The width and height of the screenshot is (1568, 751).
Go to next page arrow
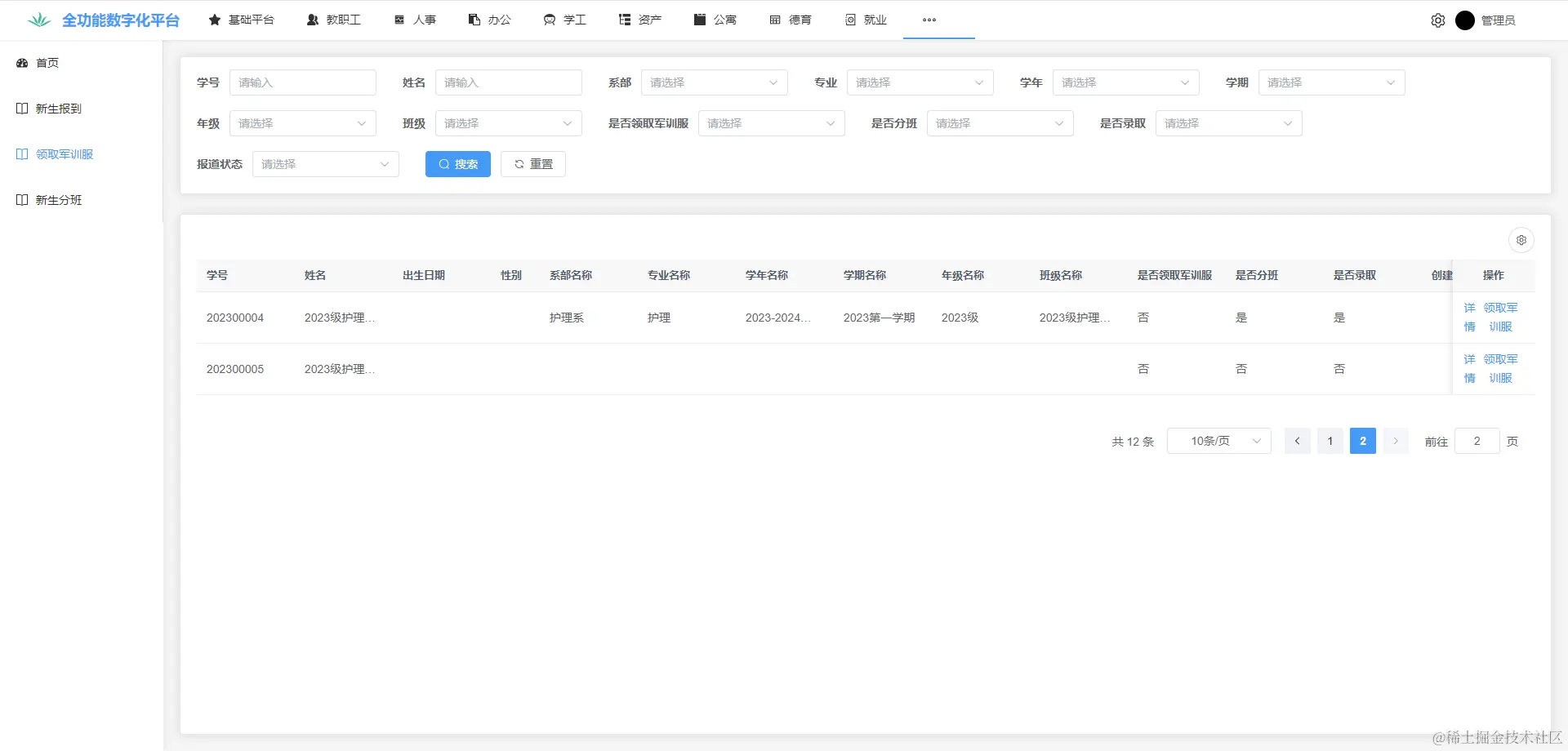tap(1396, 441)
